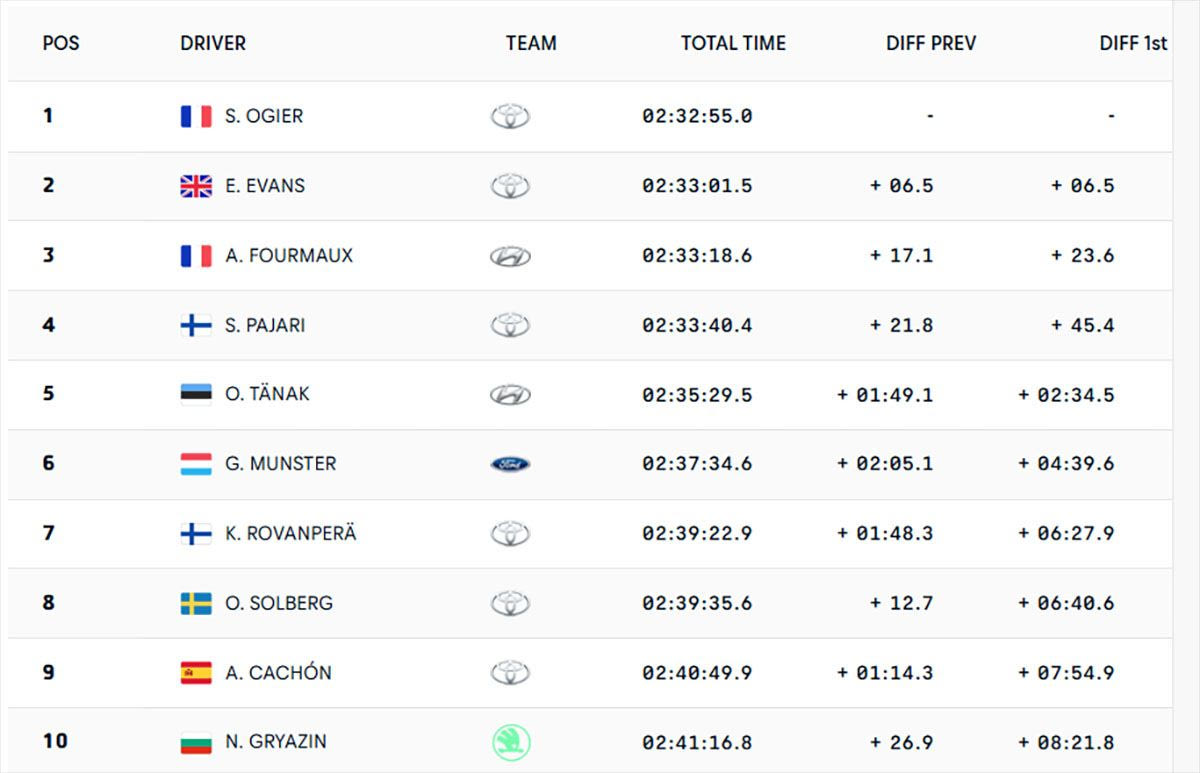The height and width of the screenshot is (773, 1200).
Task: Open driver K. Rovanperä's name link
Action: pos(291,533)
